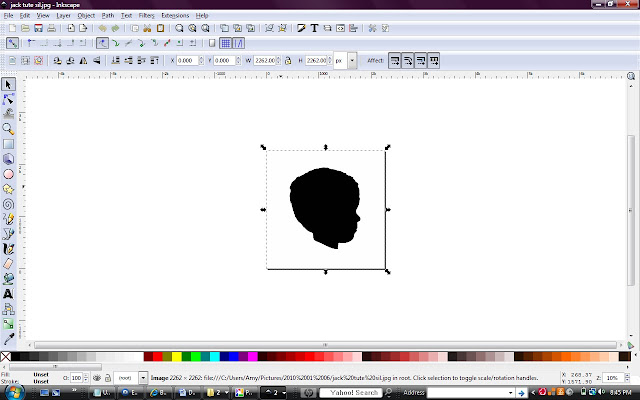Select the Calligraphy tool
This screenshot has height=400, width=640.
(x=8, y=249)
